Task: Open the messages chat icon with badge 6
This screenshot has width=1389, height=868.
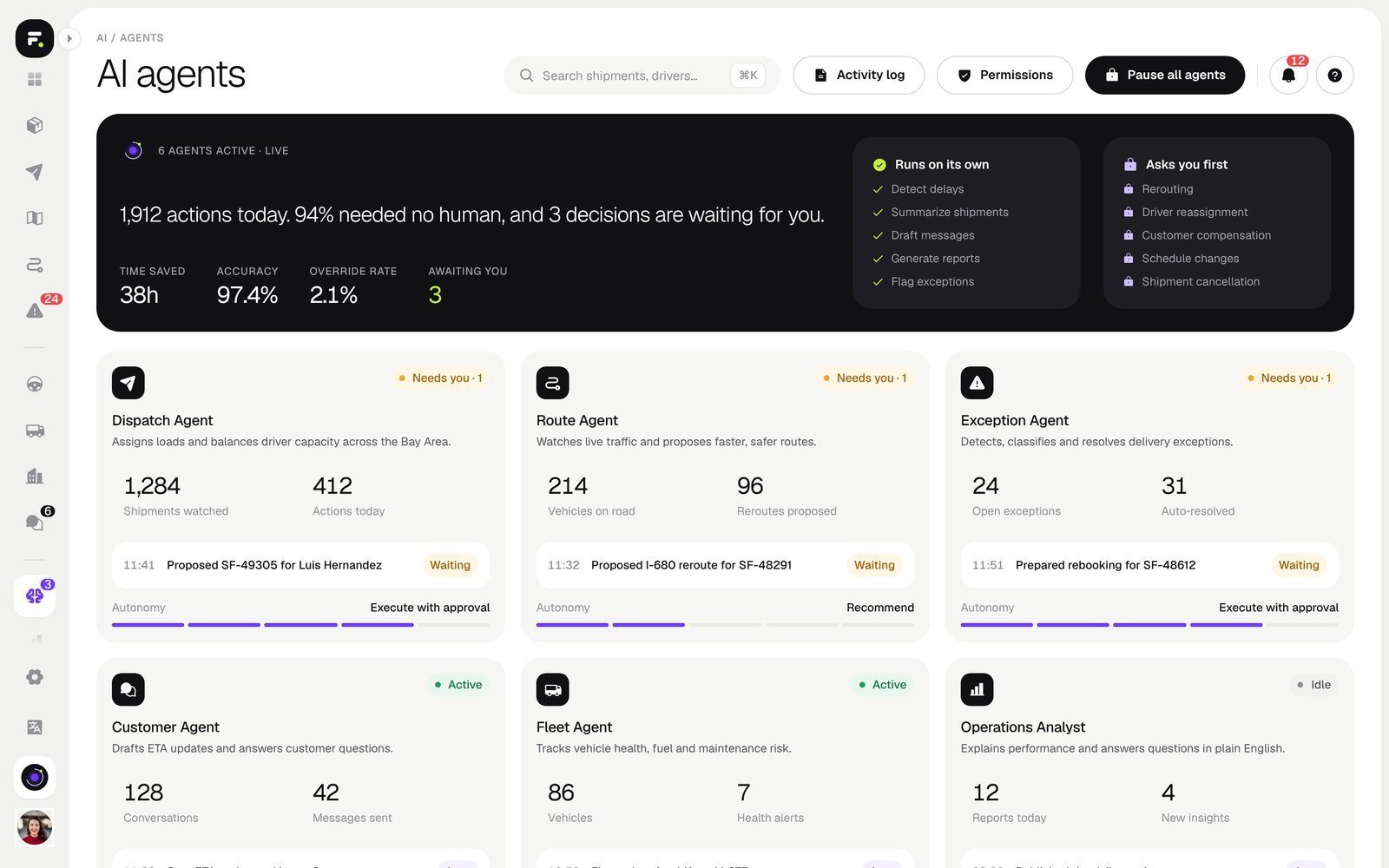Action: (35, 522)
